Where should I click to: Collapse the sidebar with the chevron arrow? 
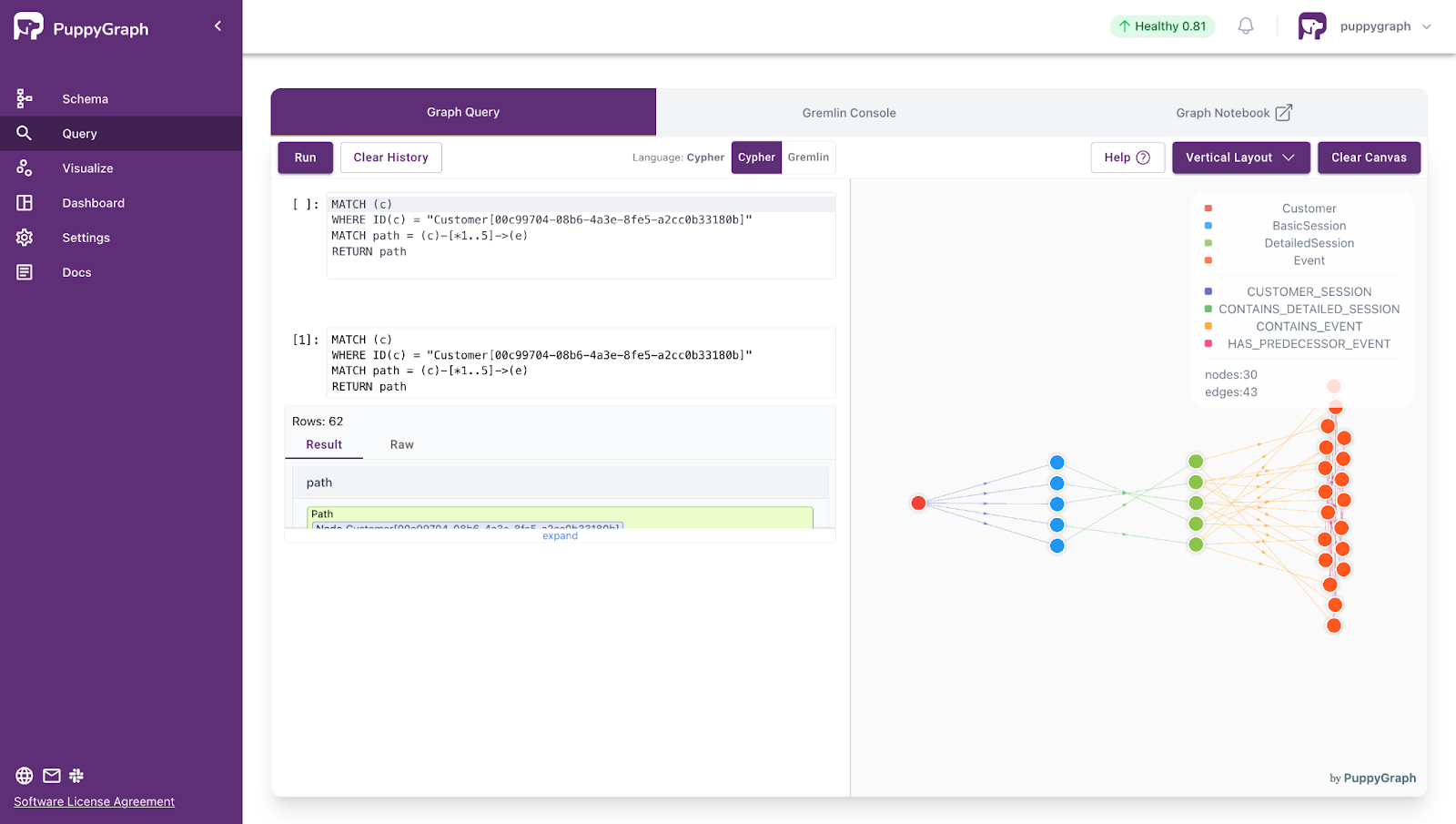217,26
